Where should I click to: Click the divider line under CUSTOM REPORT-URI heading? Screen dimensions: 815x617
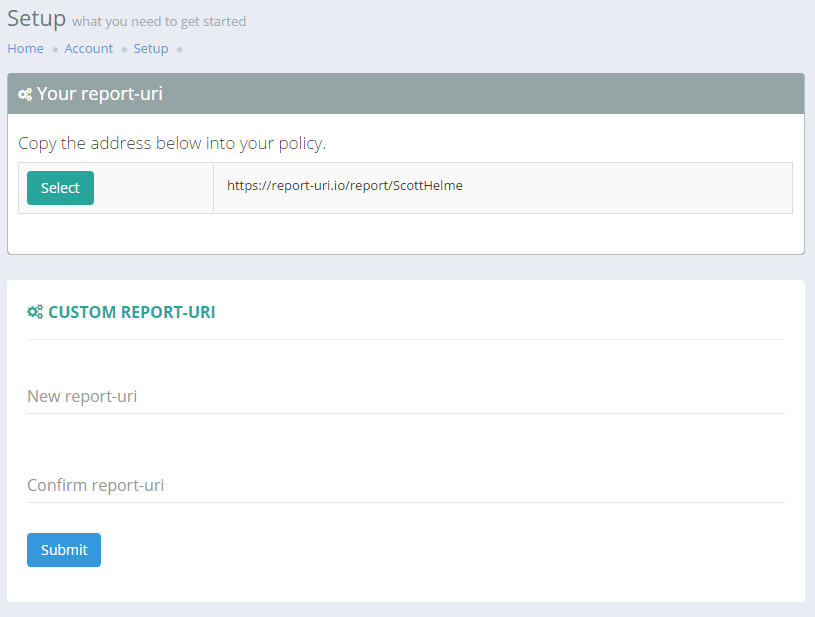tap(405, 339)
